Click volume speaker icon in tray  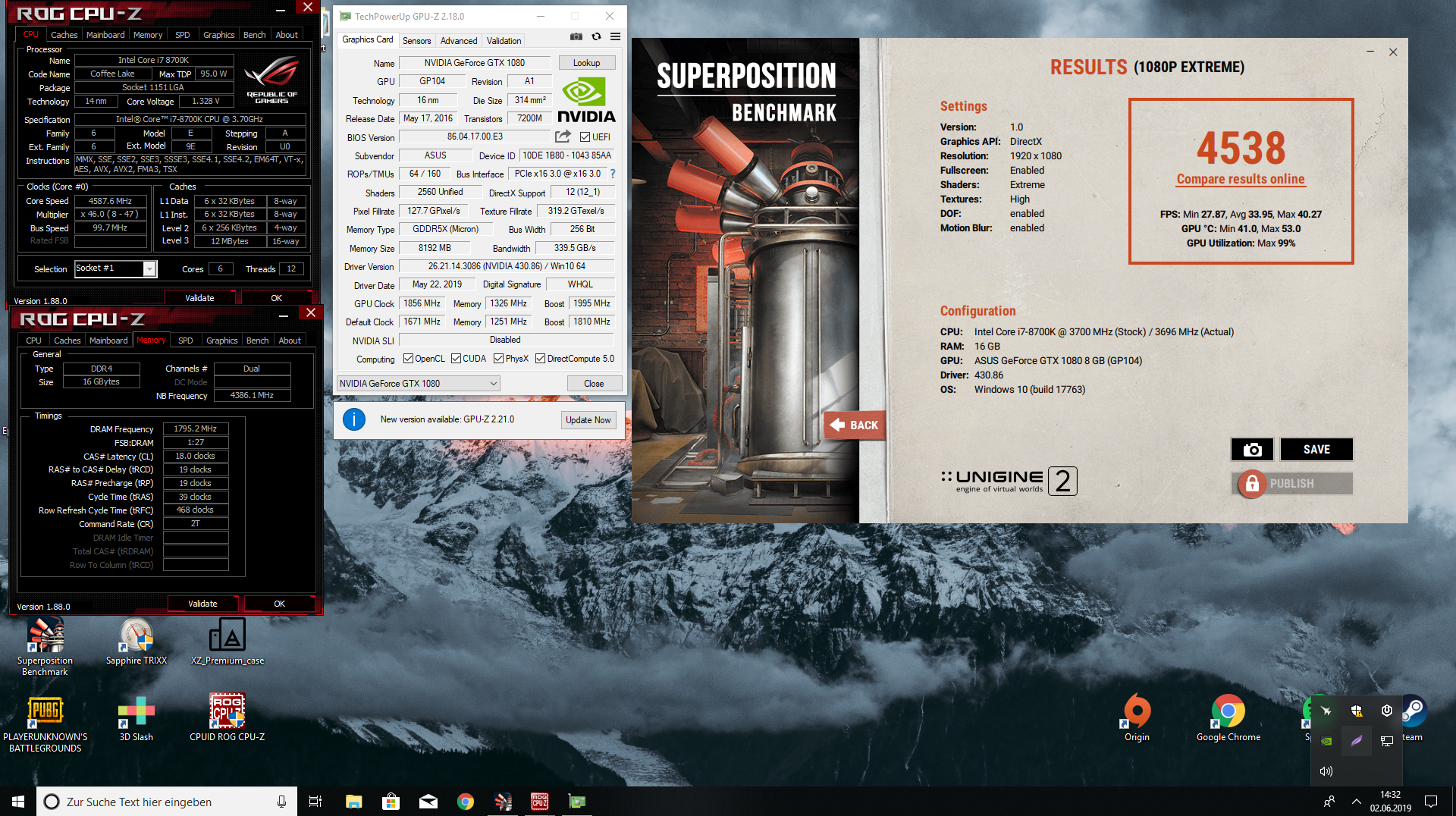pyautogui.click(x=1326, y=771)
